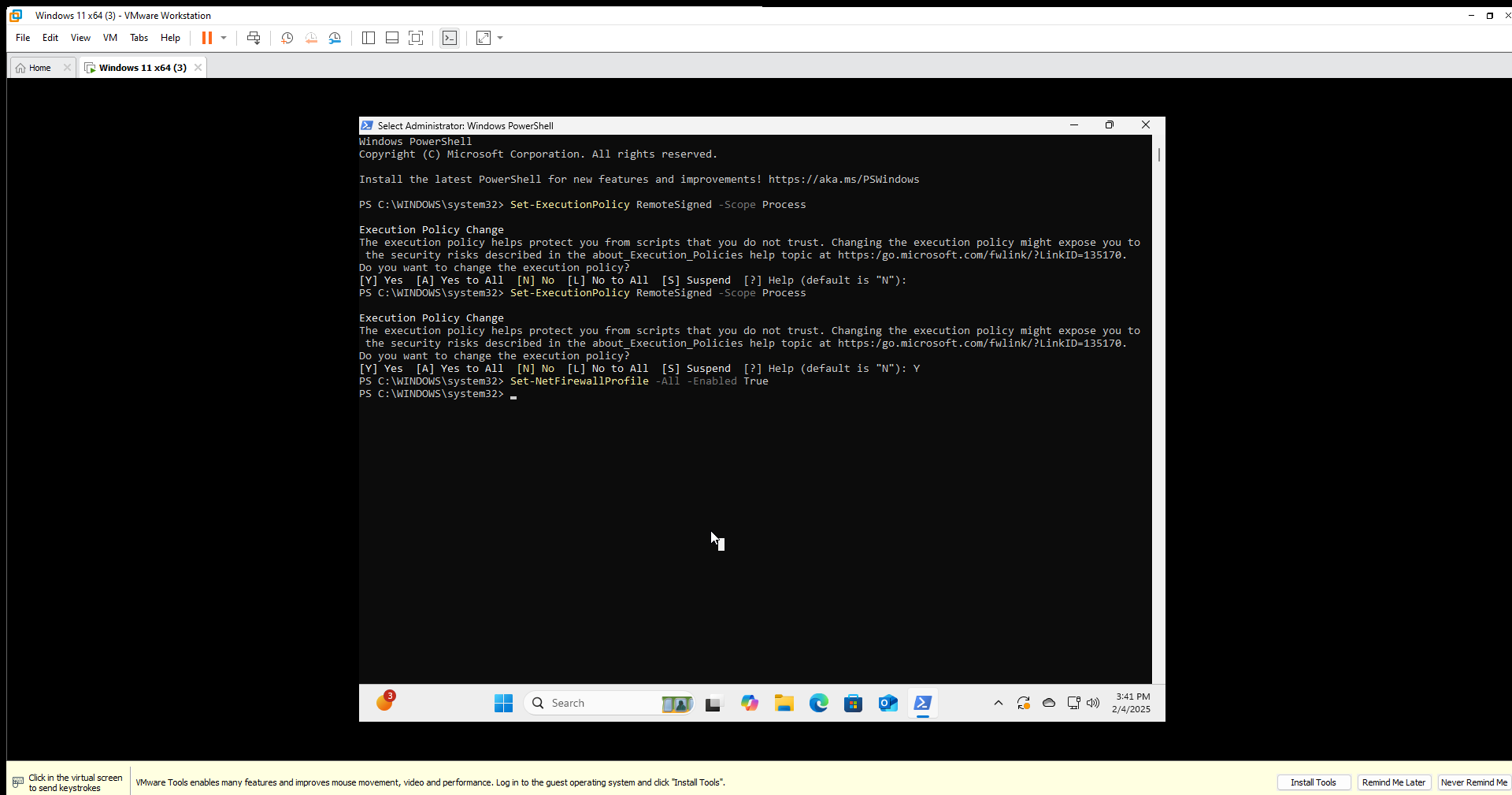Click the taskbar Search field
Viewport: 1512px width, 795px height.
tap(598, 703)
